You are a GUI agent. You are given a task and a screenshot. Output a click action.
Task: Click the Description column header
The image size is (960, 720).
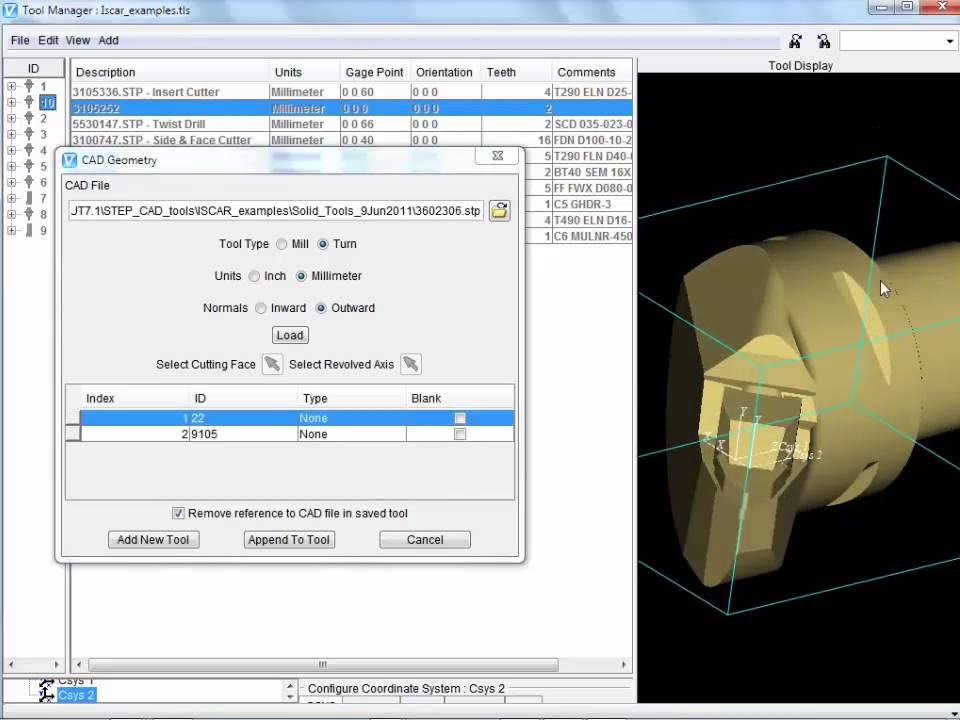click(x=170, y=72)
